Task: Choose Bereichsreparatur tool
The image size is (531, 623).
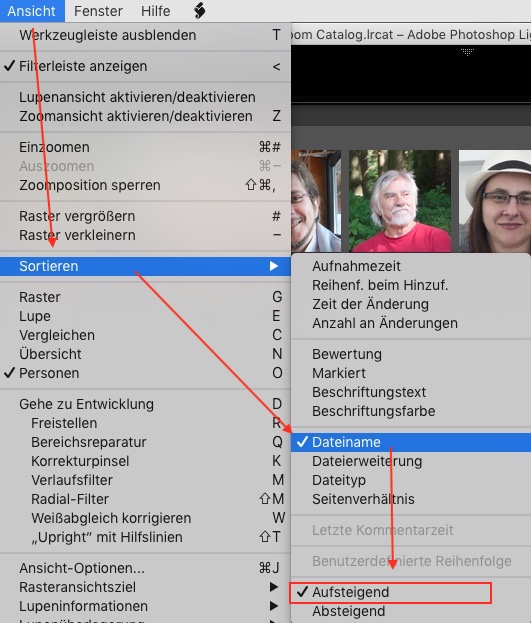Action: (145, 442)
